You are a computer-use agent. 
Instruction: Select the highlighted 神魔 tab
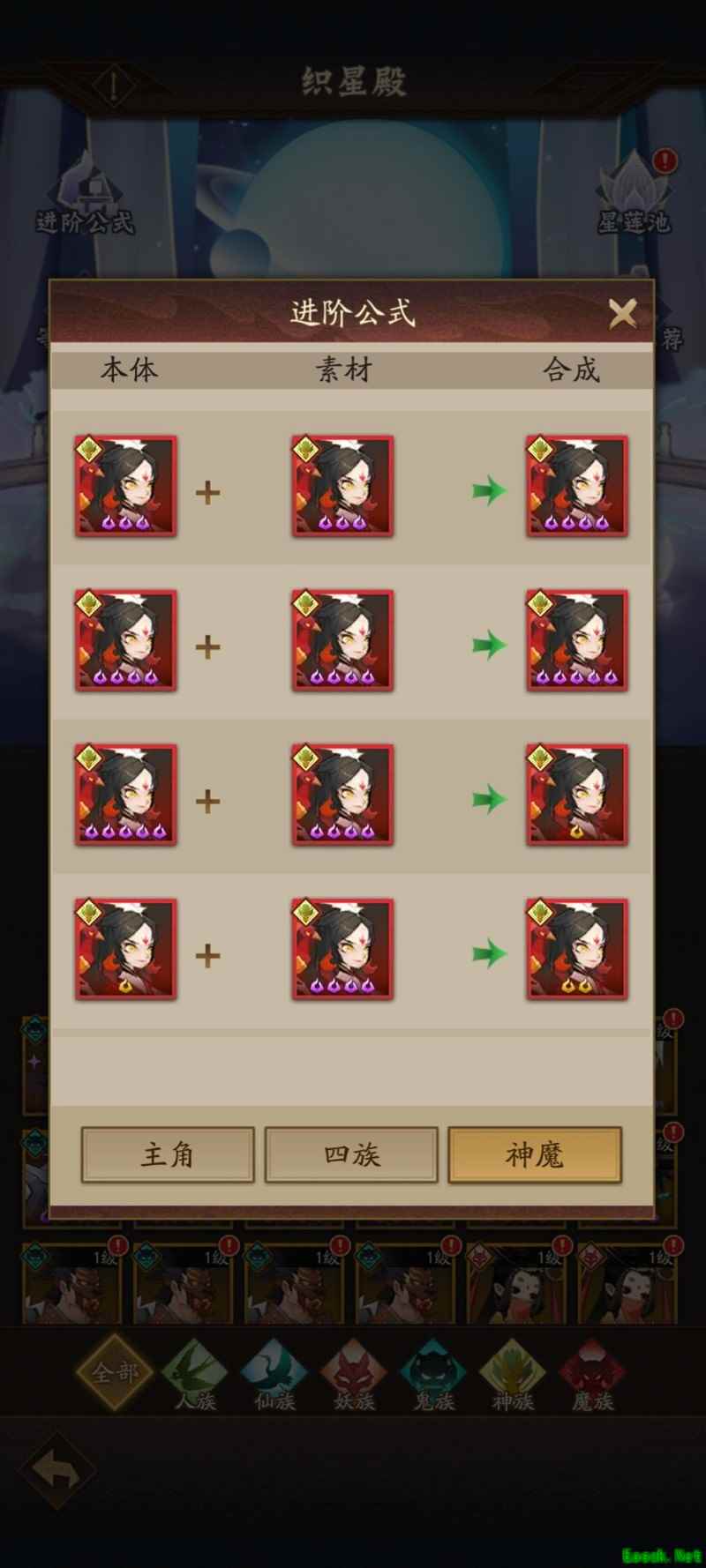pyautogui.click(x=535, y=1154)
